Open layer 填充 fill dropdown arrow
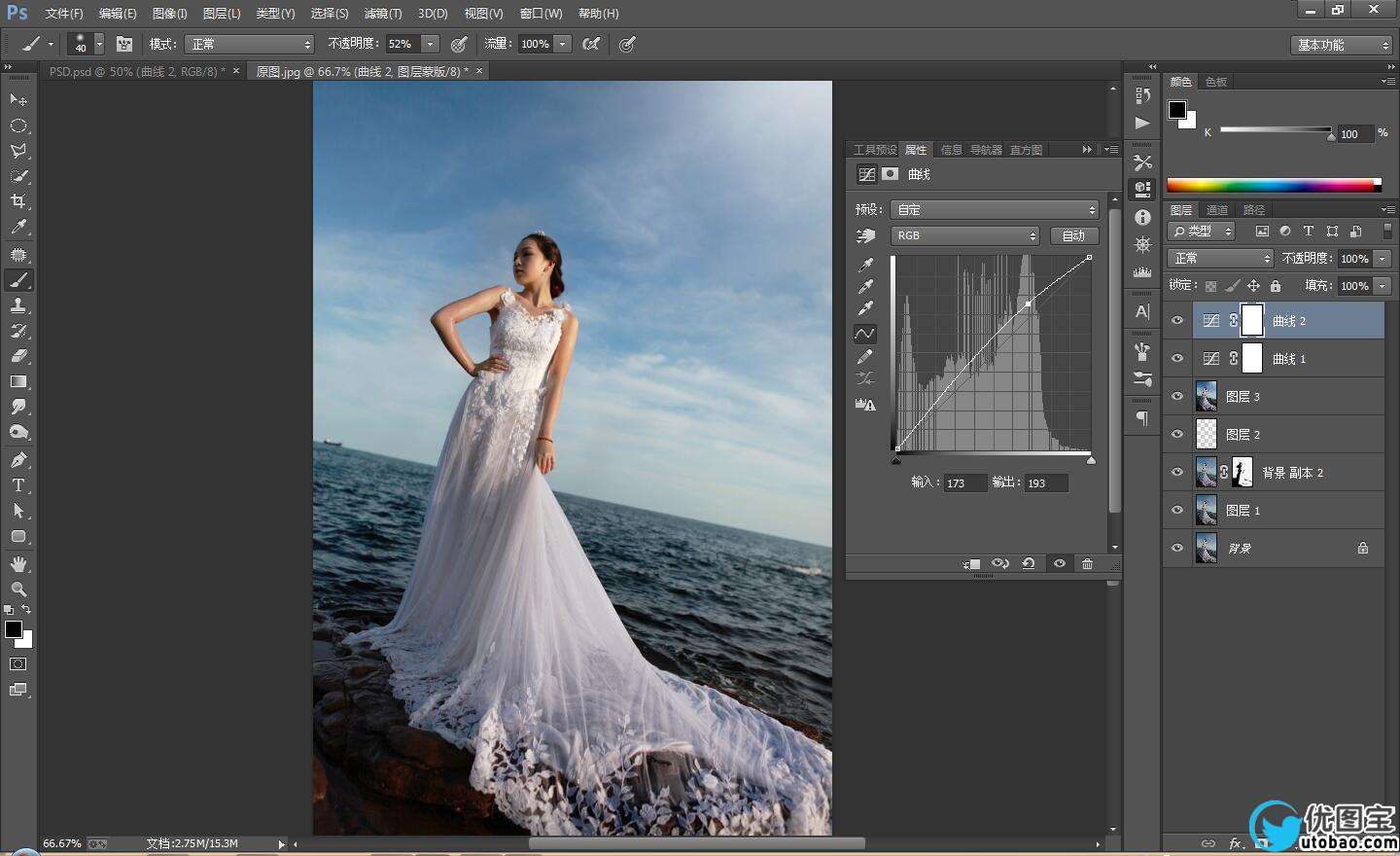1400x856 pixels. click(1382, 286)
